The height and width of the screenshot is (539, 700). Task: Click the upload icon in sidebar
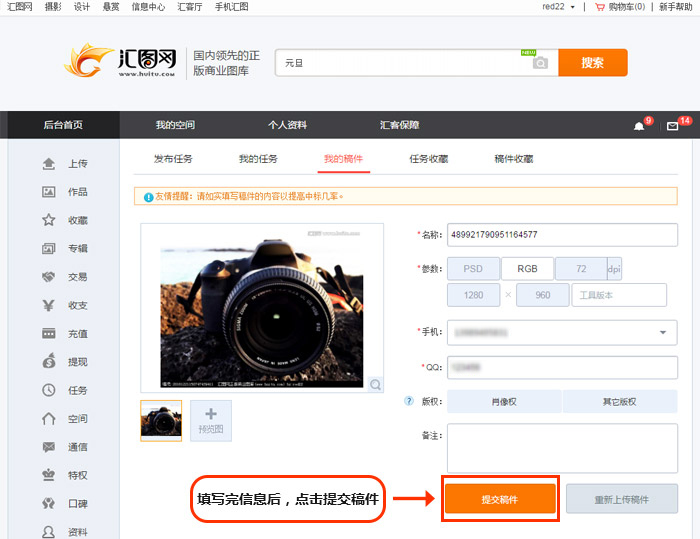pos(48,163)
